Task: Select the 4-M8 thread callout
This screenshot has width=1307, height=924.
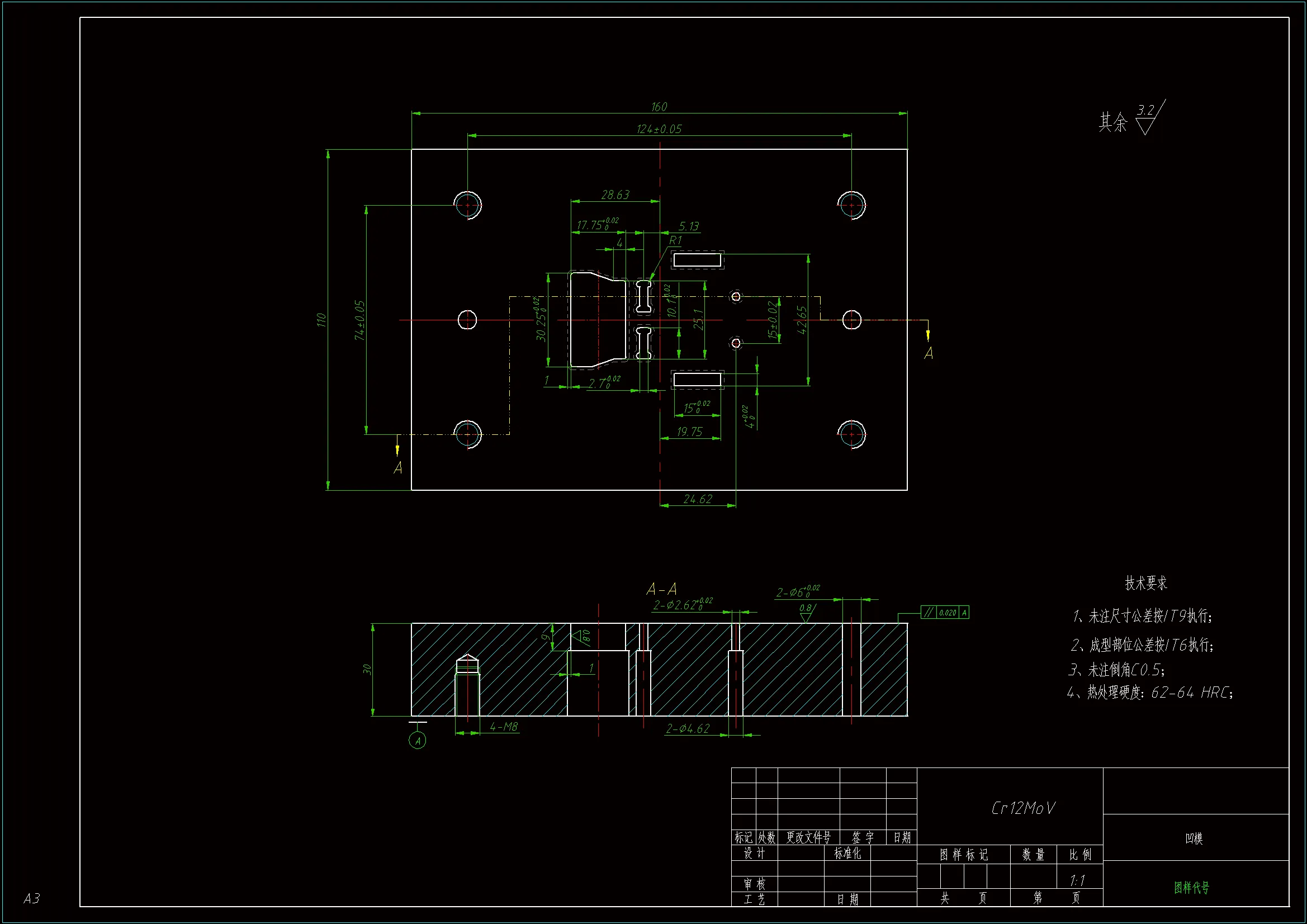Action: 504,727
